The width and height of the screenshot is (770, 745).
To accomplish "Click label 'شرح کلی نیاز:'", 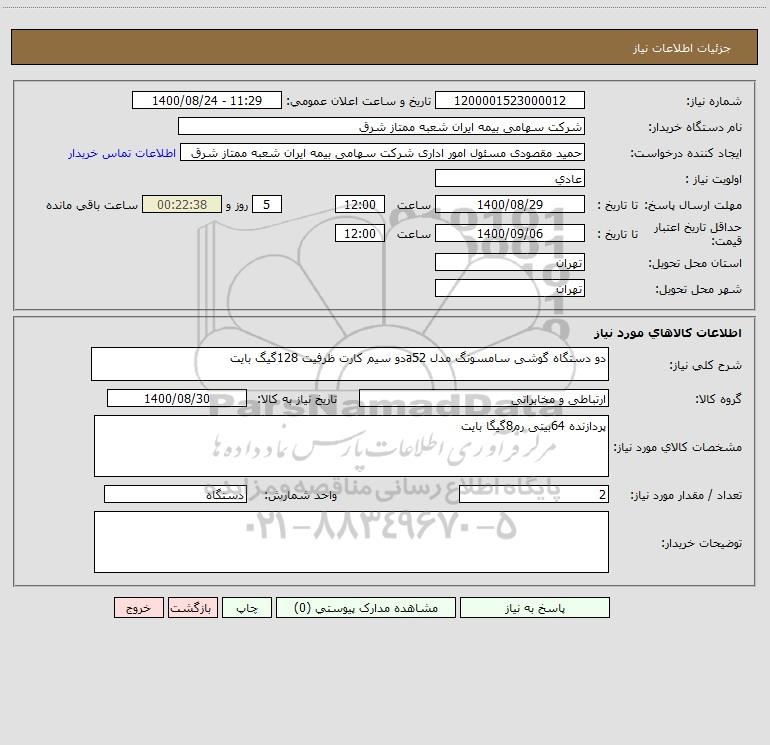I will tap(706, 365).
